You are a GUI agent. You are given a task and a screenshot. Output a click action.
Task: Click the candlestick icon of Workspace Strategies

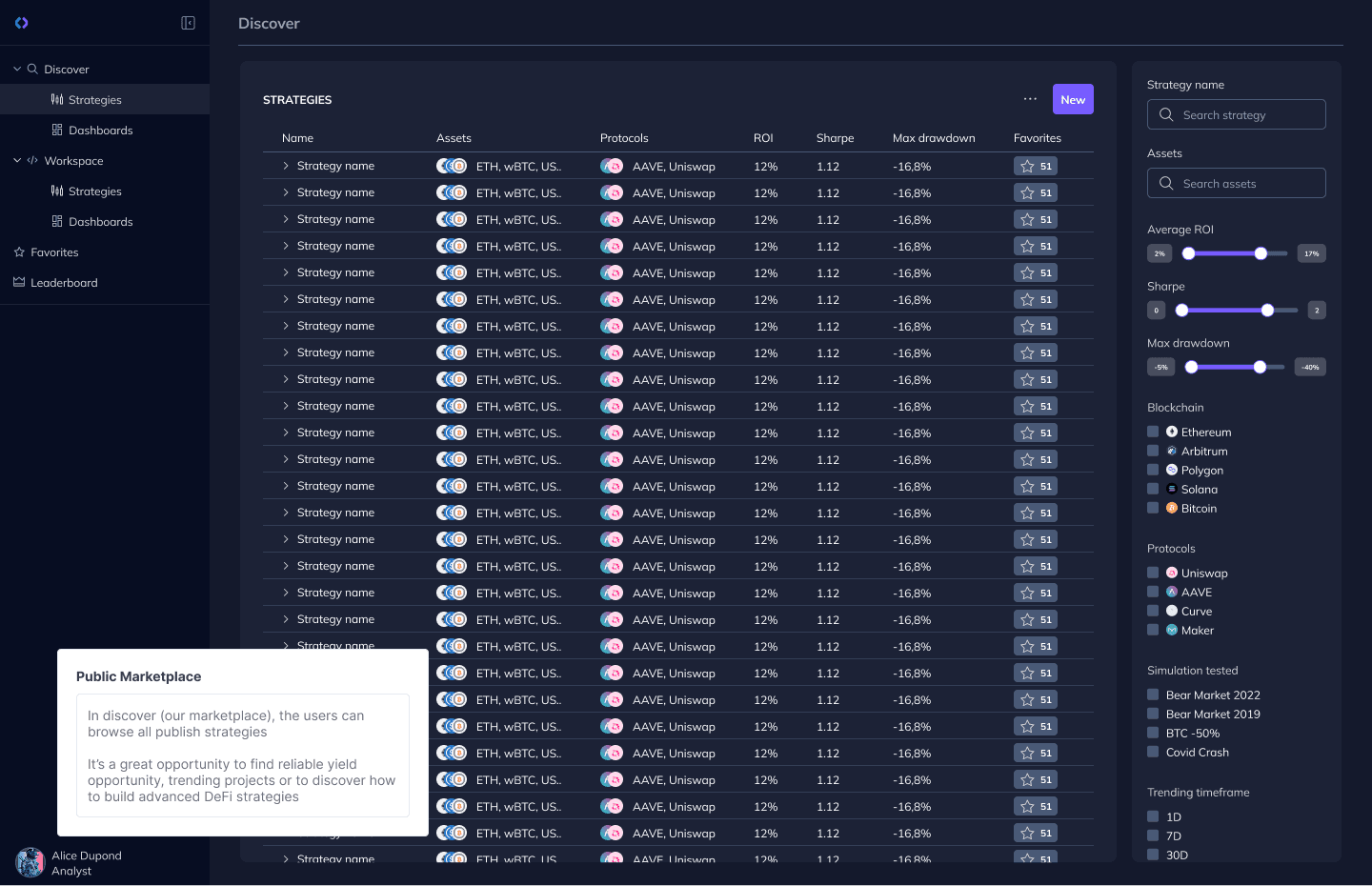tap(57, 191)
